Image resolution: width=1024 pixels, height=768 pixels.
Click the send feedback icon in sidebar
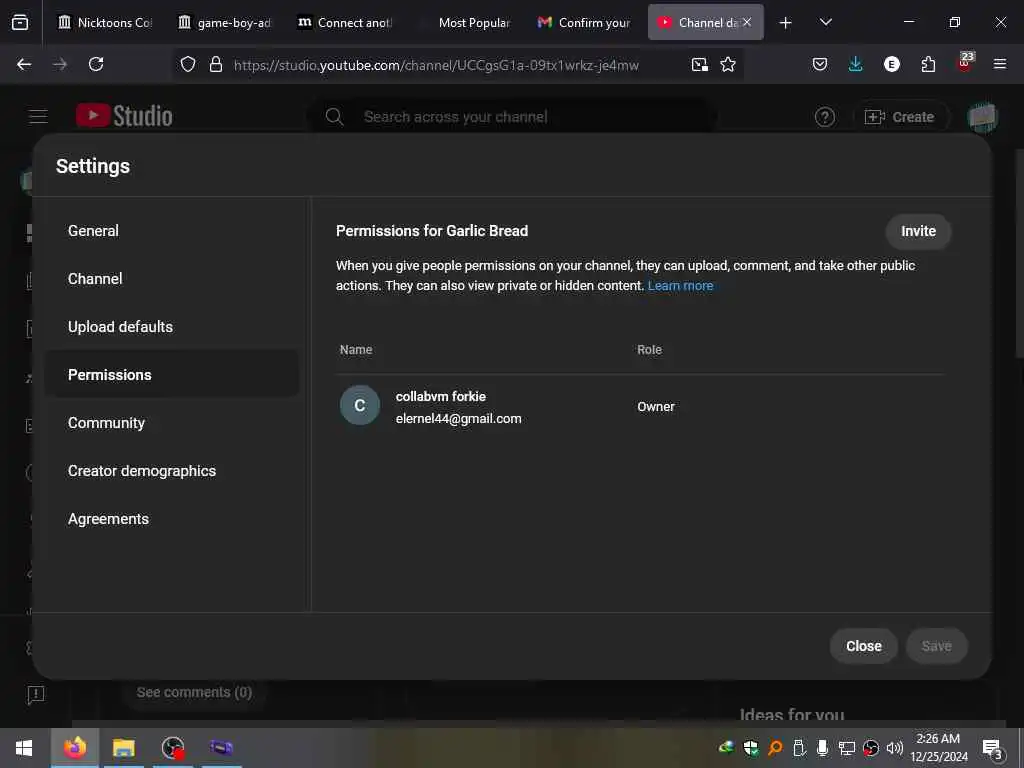click(x=36, y=694)
